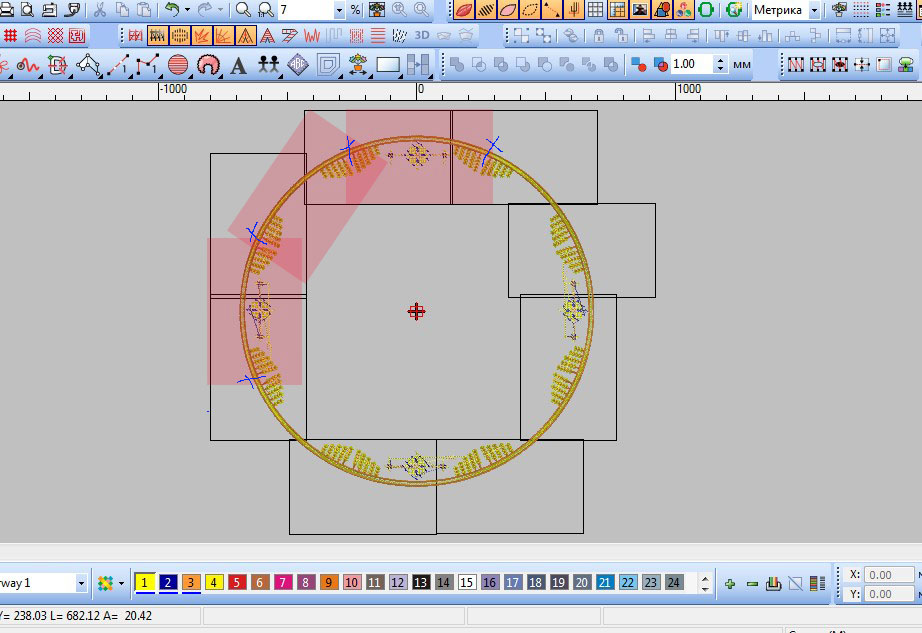Select the rectangle shape tool
The width and height of the screenshot is (922, 633).
coord(388,65)
